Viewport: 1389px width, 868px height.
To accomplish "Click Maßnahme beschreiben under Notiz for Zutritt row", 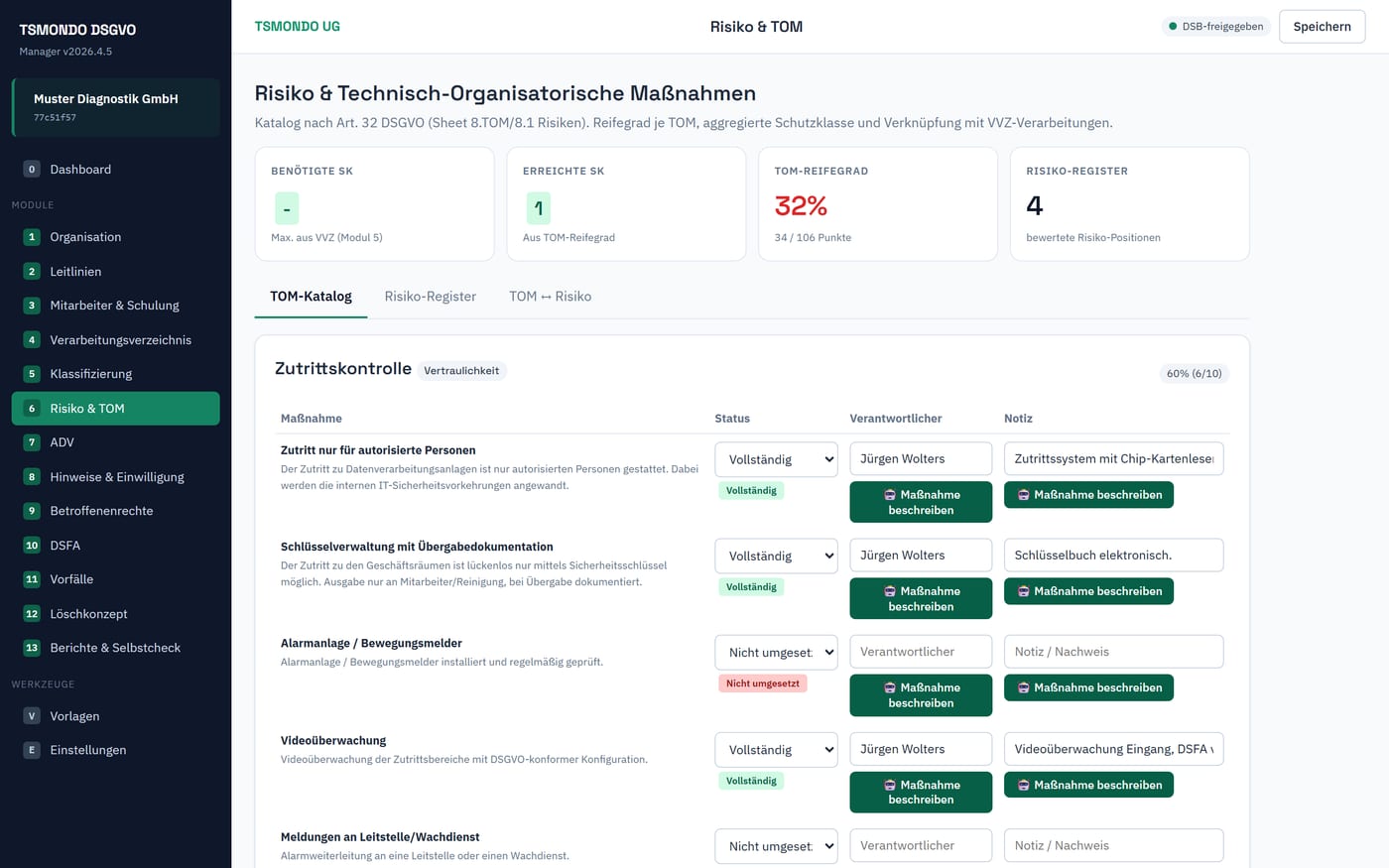I will point(1088,495).
